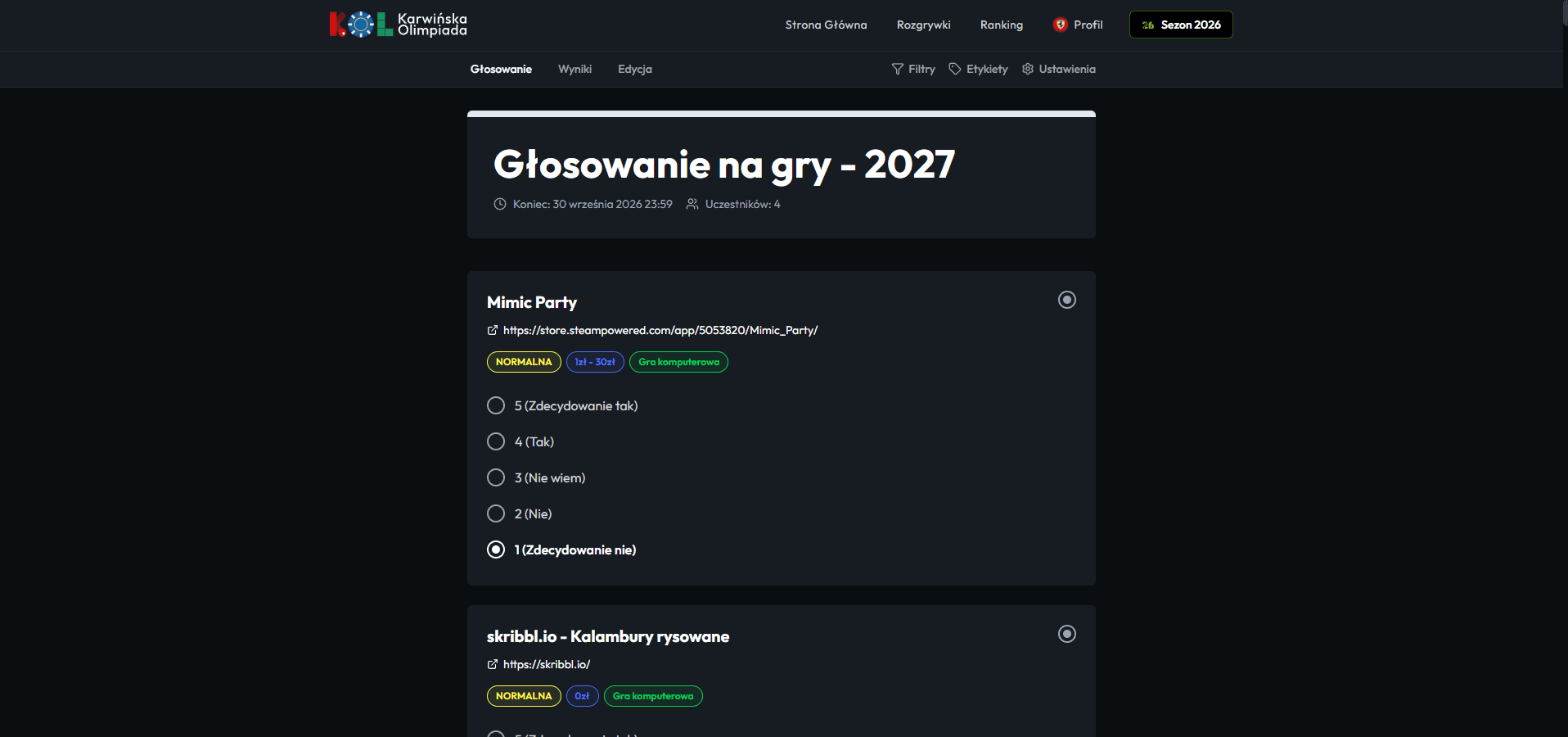Click the Ustawienia label

[1067, 69]
